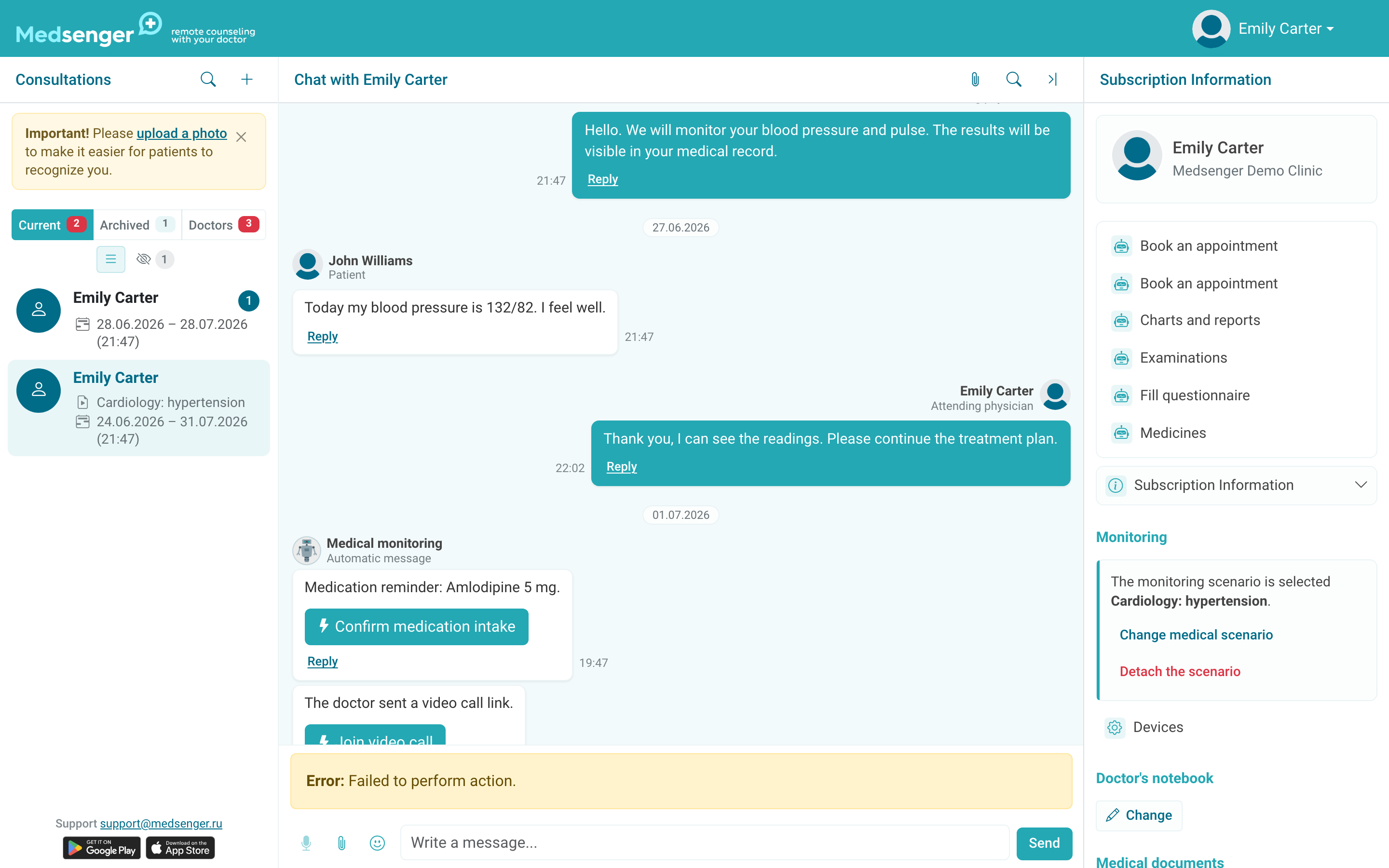This screenshot has height=868, width=1389.
Task: Attach a file with message box paperclip
Action: tap(341, 843)
